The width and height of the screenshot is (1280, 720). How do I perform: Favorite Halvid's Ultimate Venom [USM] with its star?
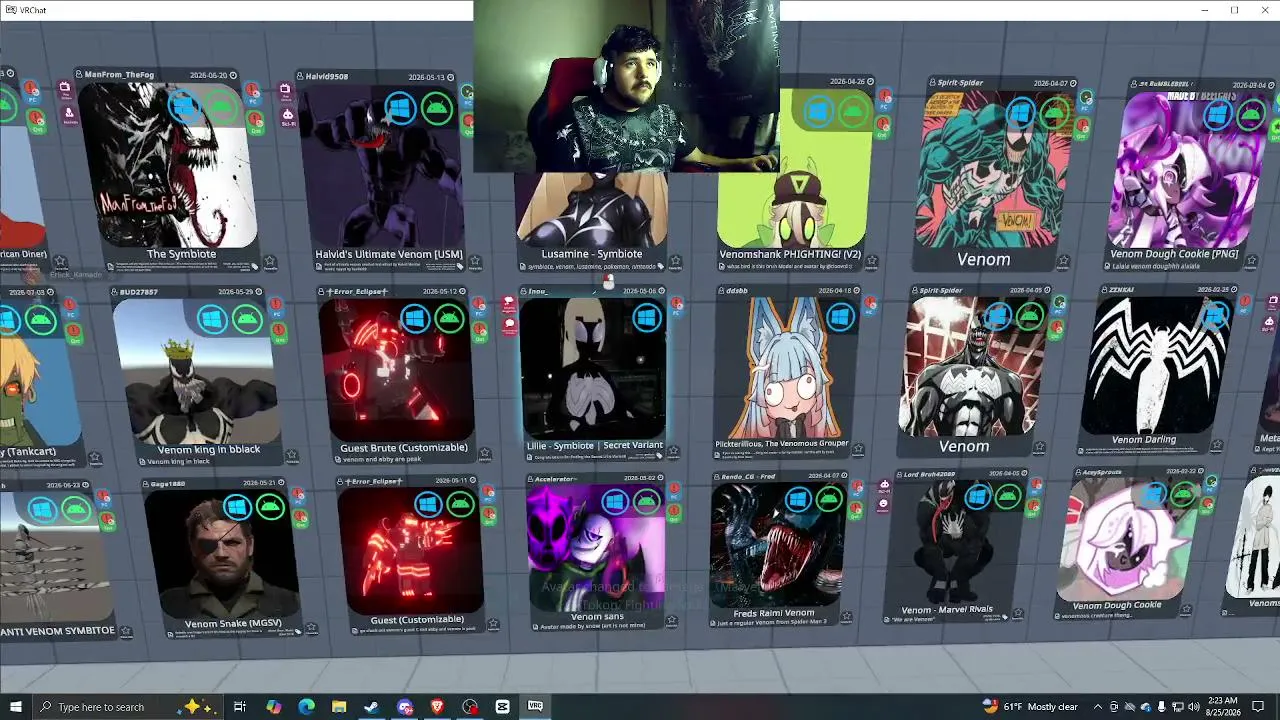pyautogui.click(x=474, y=263)
